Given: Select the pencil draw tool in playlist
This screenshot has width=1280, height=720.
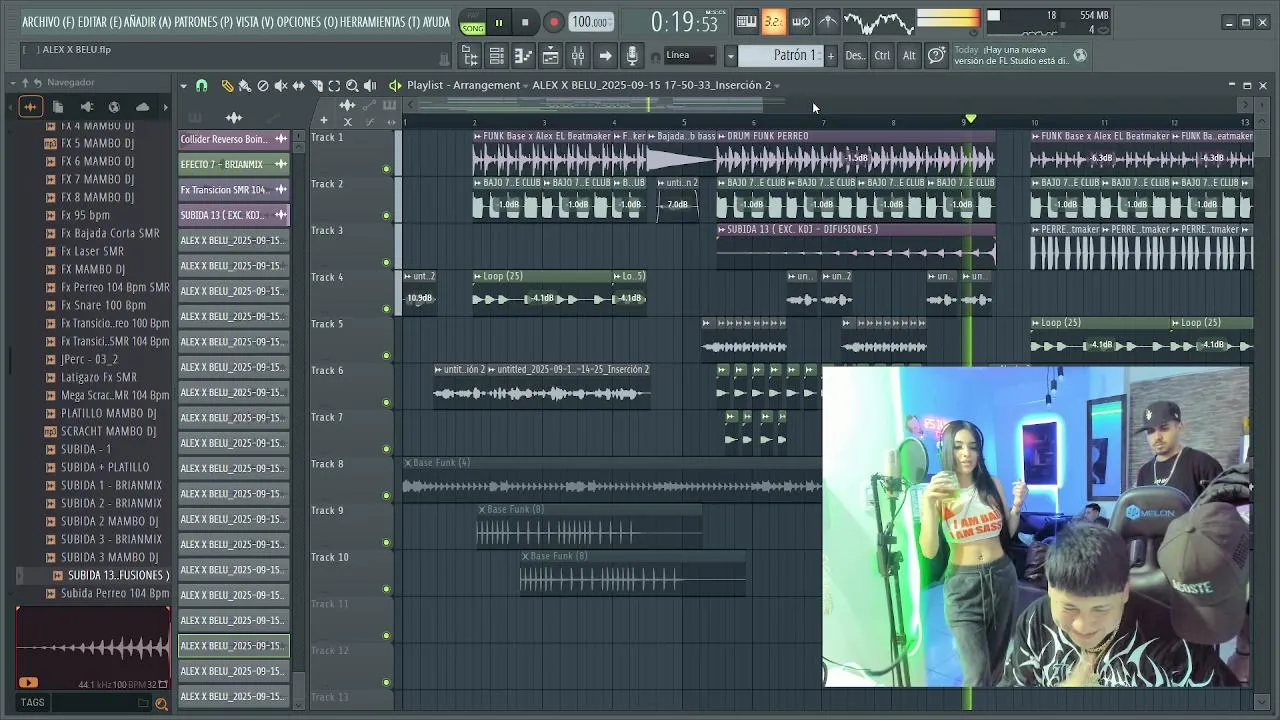Looking at the screenshot, I should click(x=227, y=86).
